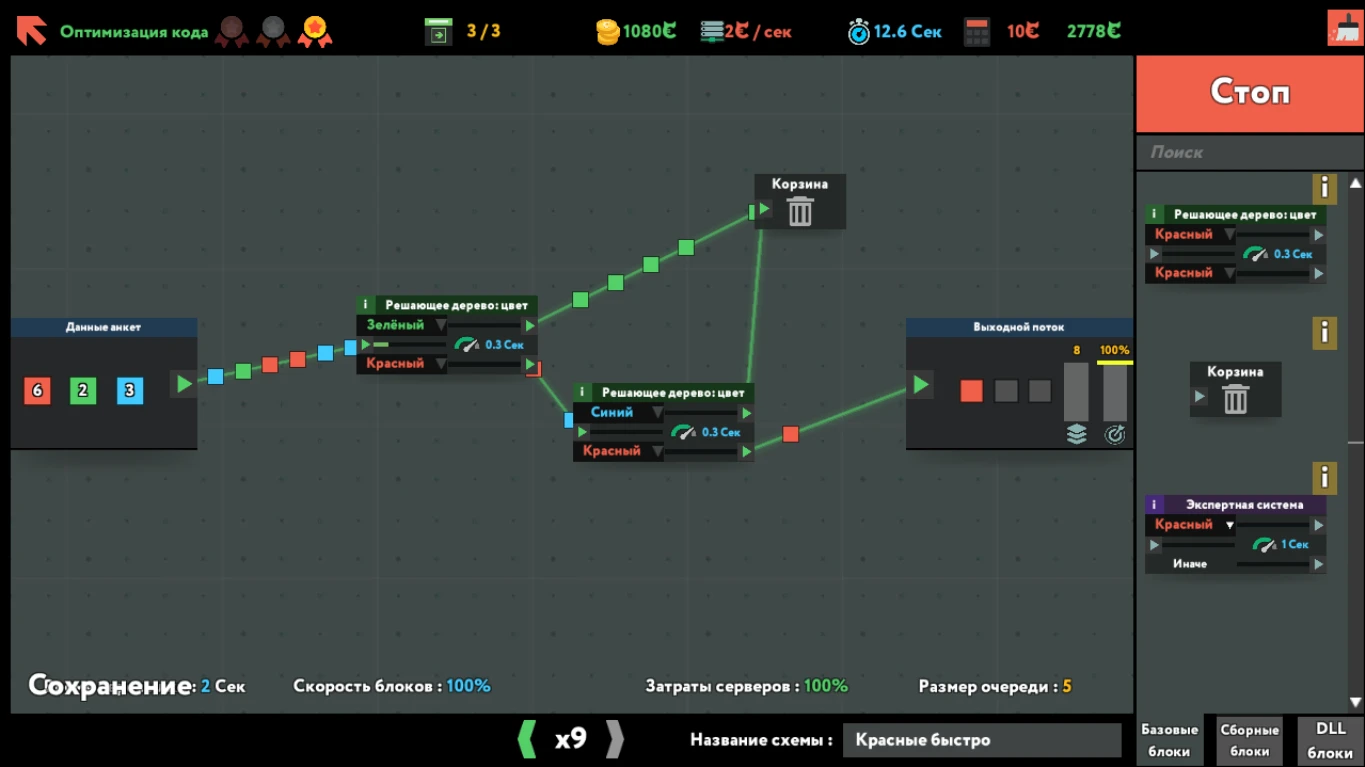Switch to the Сборные блоки tab
The height and width of the screenshot is (767, 1365).
1248,739
